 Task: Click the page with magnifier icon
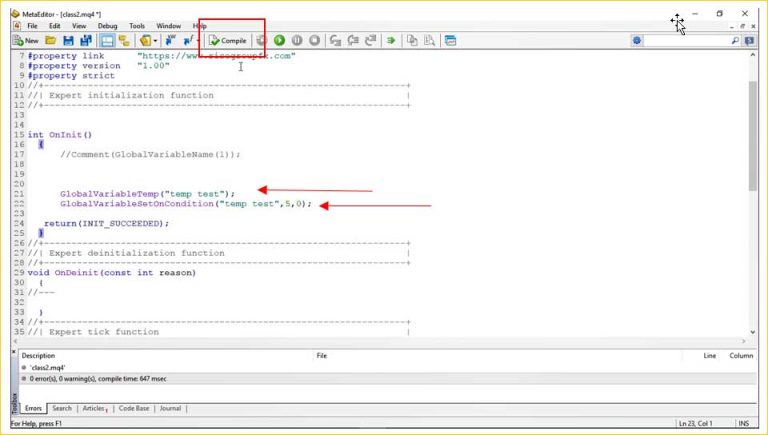[430, 41]
